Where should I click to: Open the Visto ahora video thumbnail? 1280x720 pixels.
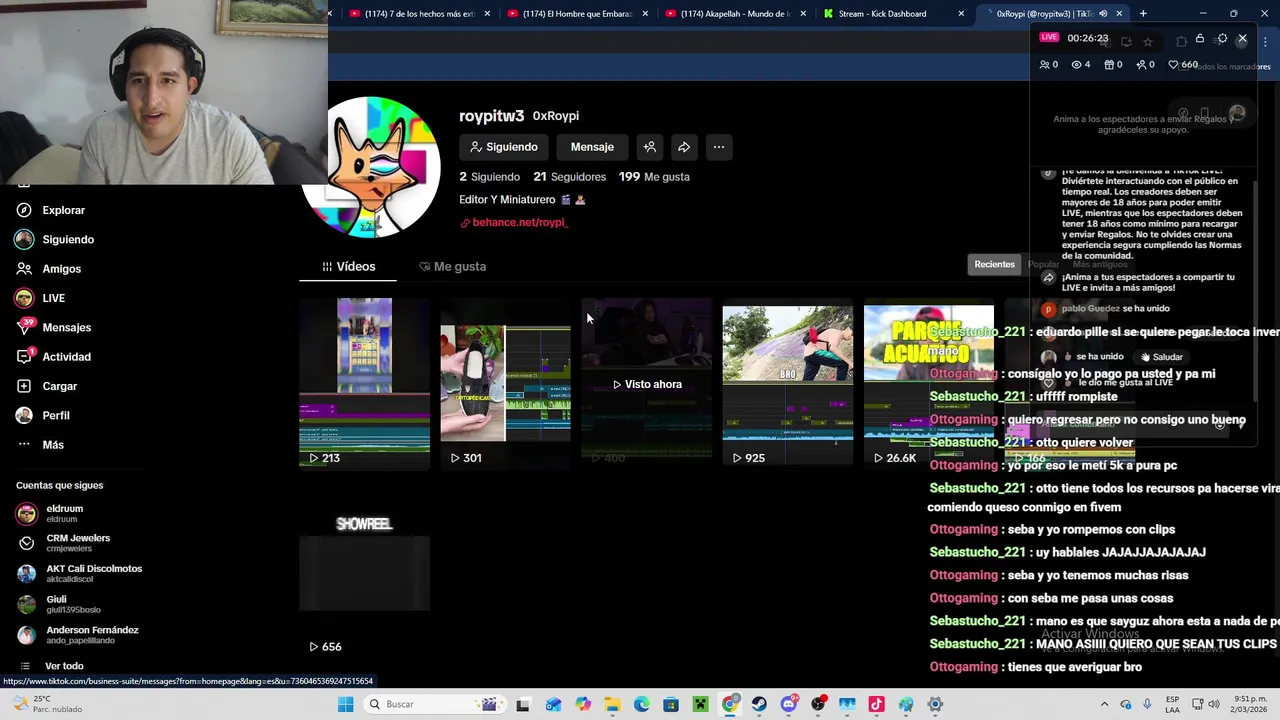point(646,383)
